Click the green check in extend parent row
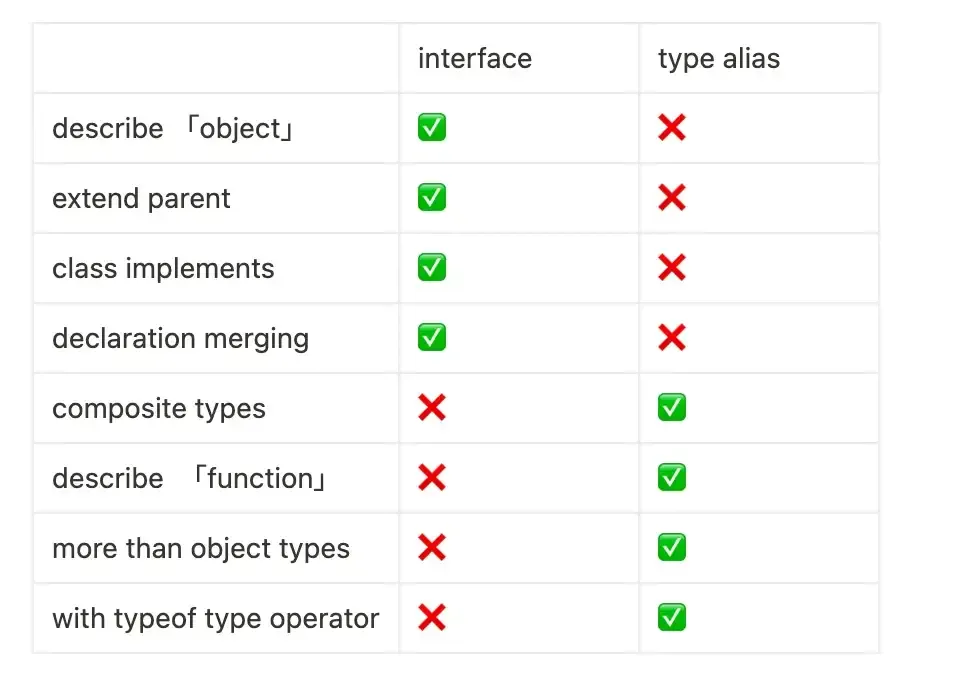The width and height of the screenshot is (968, 688). (432, 198)
